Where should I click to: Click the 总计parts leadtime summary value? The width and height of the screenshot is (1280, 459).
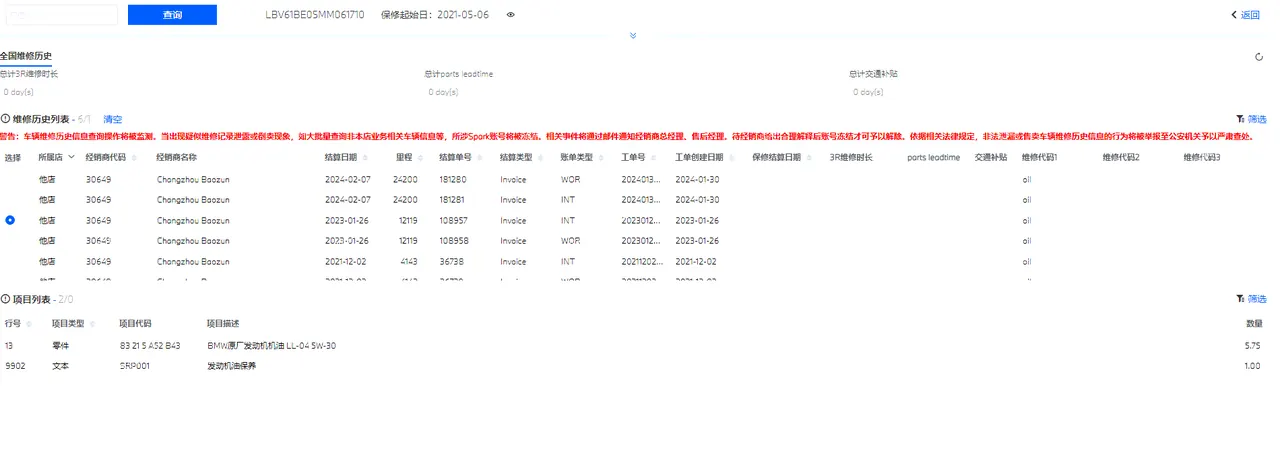click(443, 92)
